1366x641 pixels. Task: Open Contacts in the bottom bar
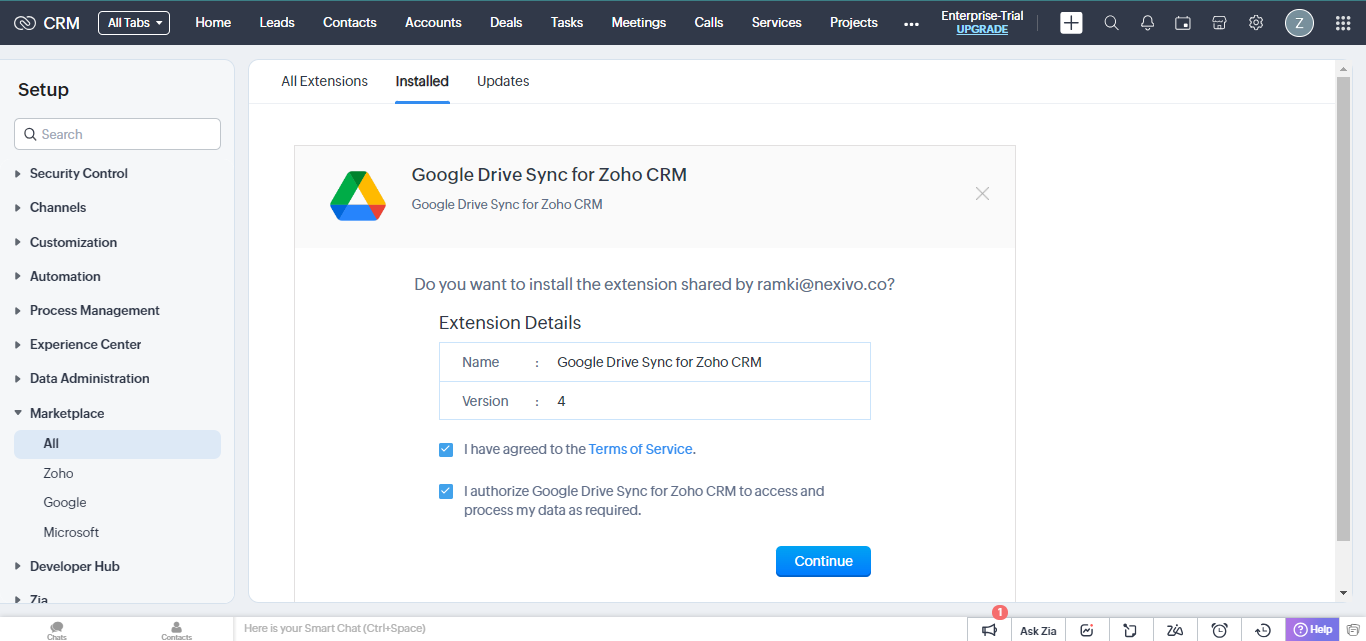click(177, 630)
